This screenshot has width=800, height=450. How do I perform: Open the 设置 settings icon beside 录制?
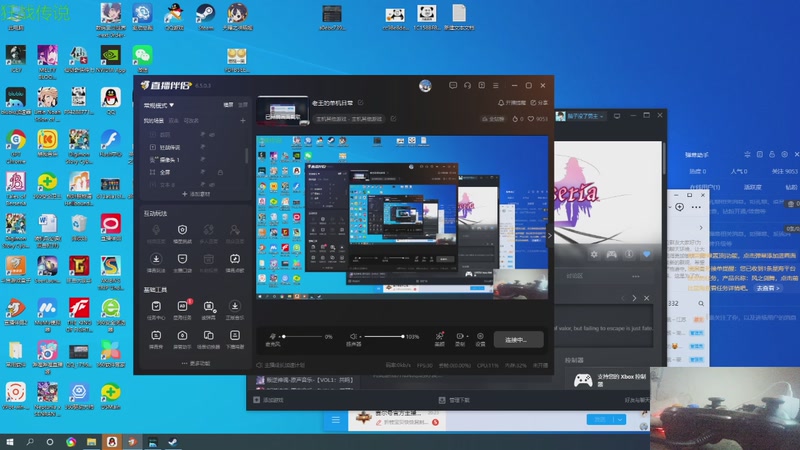pos(480,336)
